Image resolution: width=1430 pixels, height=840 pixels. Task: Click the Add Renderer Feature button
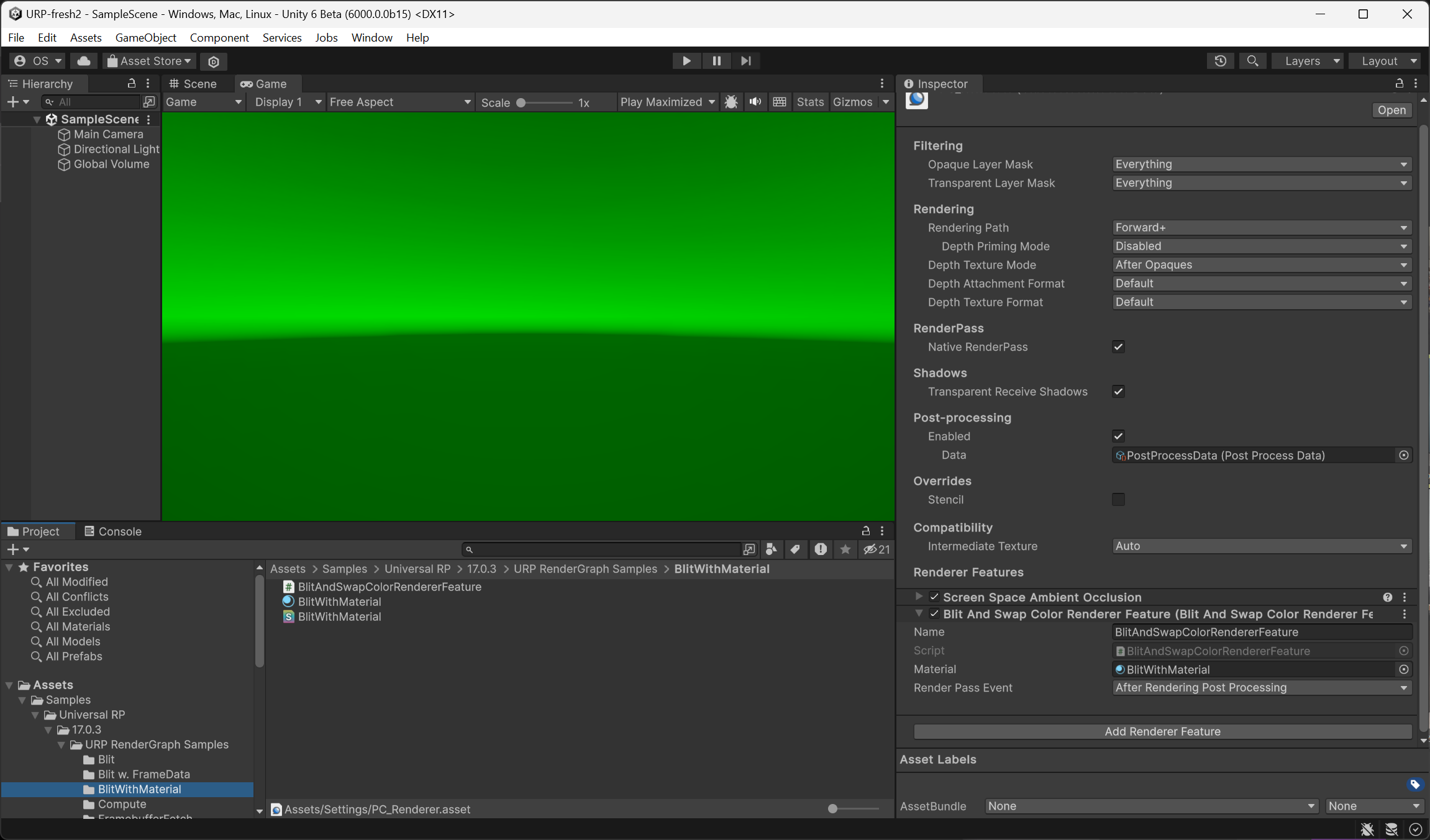click(1162, 731)
